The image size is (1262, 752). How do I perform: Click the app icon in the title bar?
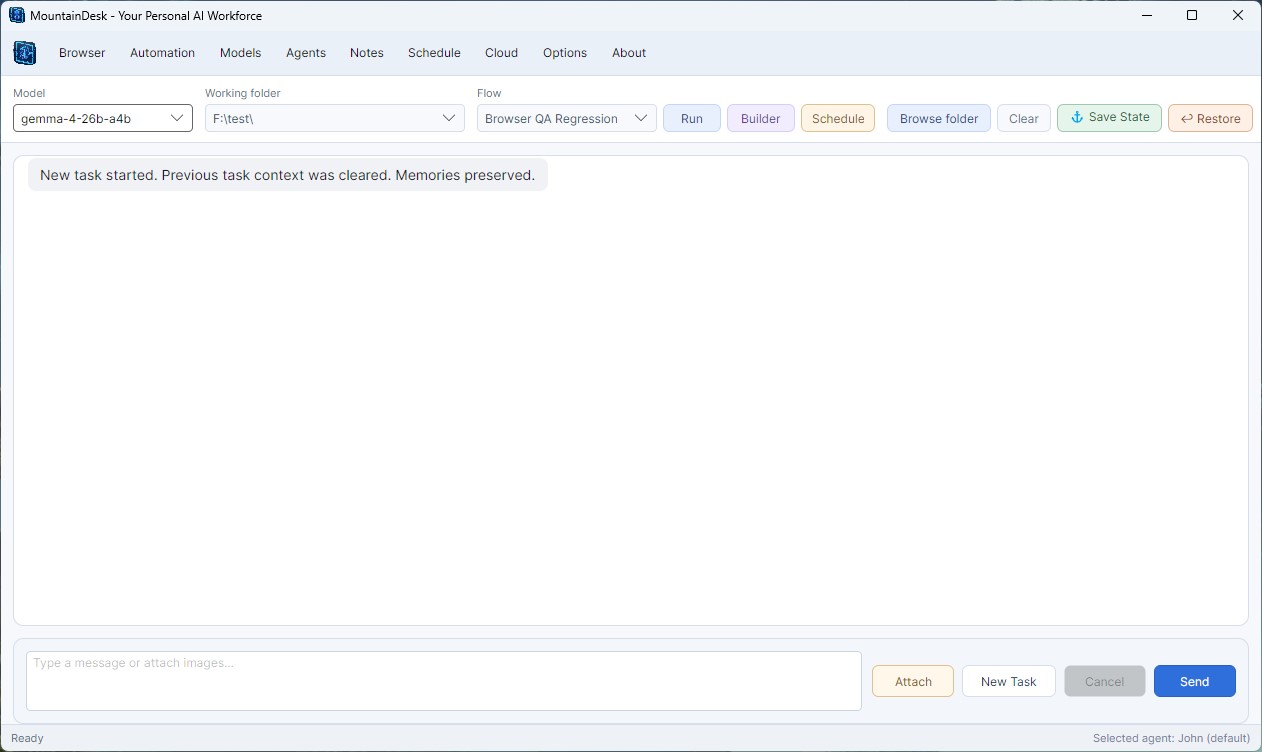point(17,15)
